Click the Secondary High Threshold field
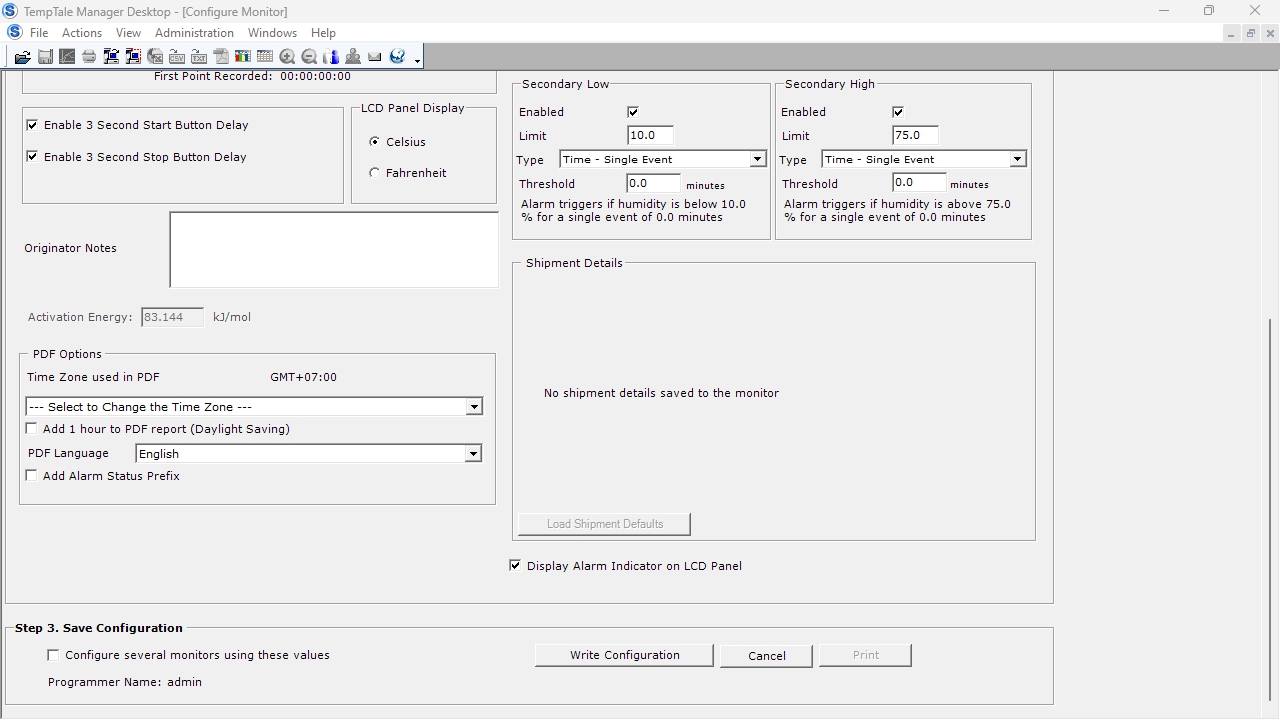The image size is (1280, 720). pyautogui.click(x=919, y=183)
